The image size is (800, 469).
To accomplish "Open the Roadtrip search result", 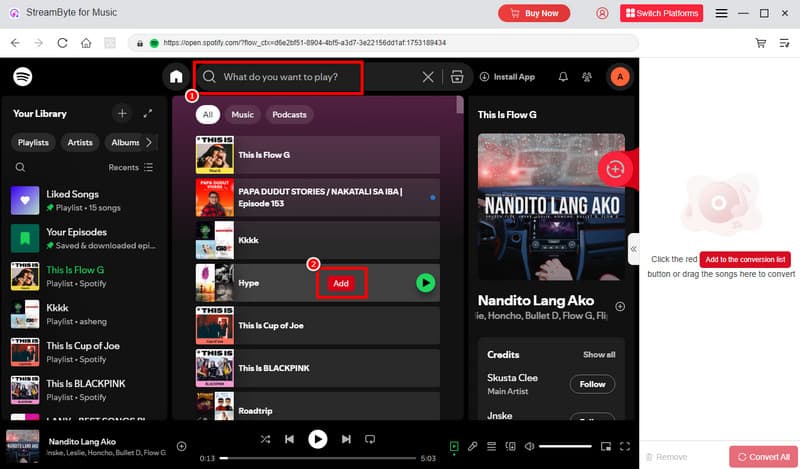I will (x=317, y=406).
